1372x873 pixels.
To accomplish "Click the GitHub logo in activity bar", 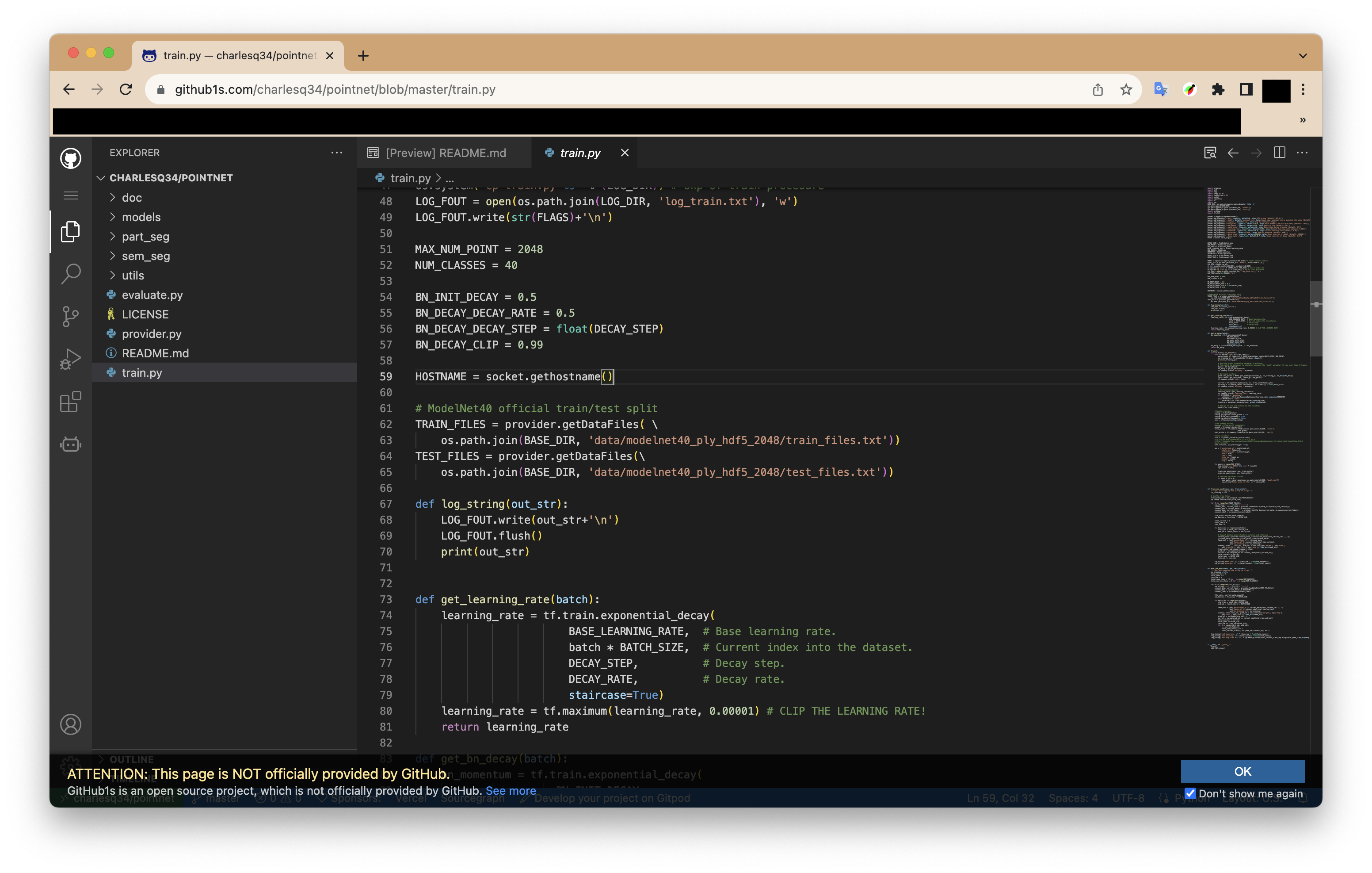I will point(71,158).
